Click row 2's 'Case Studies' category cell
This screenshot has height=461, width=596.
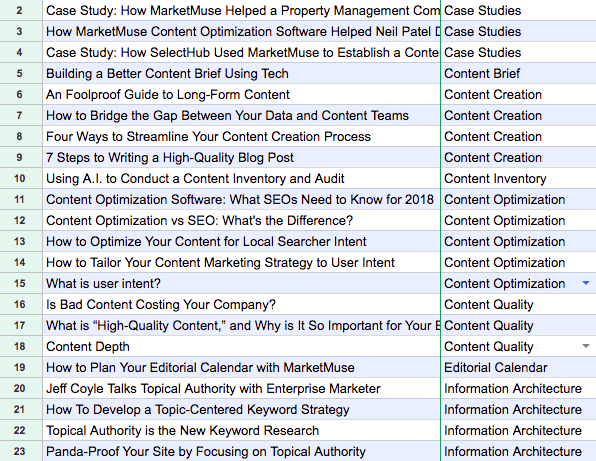(518, 10)
